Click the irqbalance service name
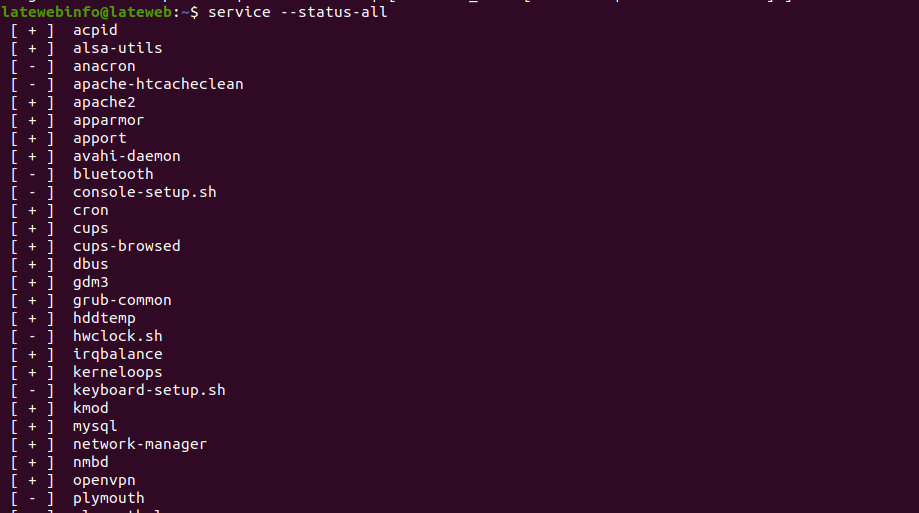 (x=117, y=354)
